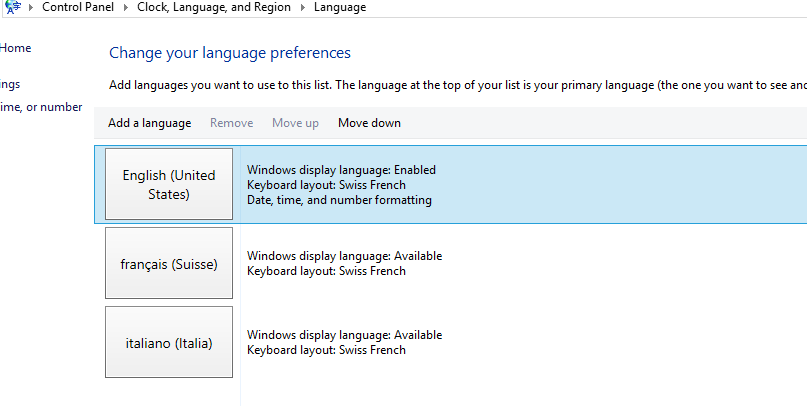Click Add a language

tap(149, 123)
